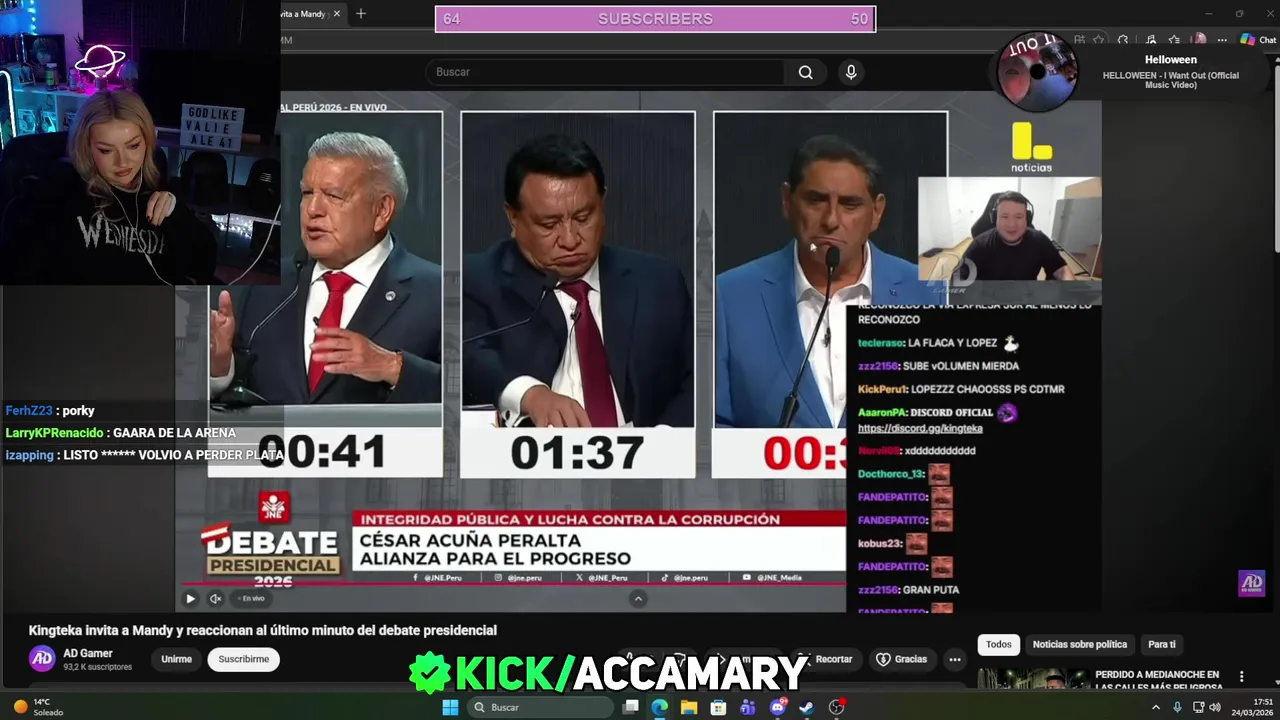Add page to favorites star icon
The image size is (1280, 720).
point(1098,40)
